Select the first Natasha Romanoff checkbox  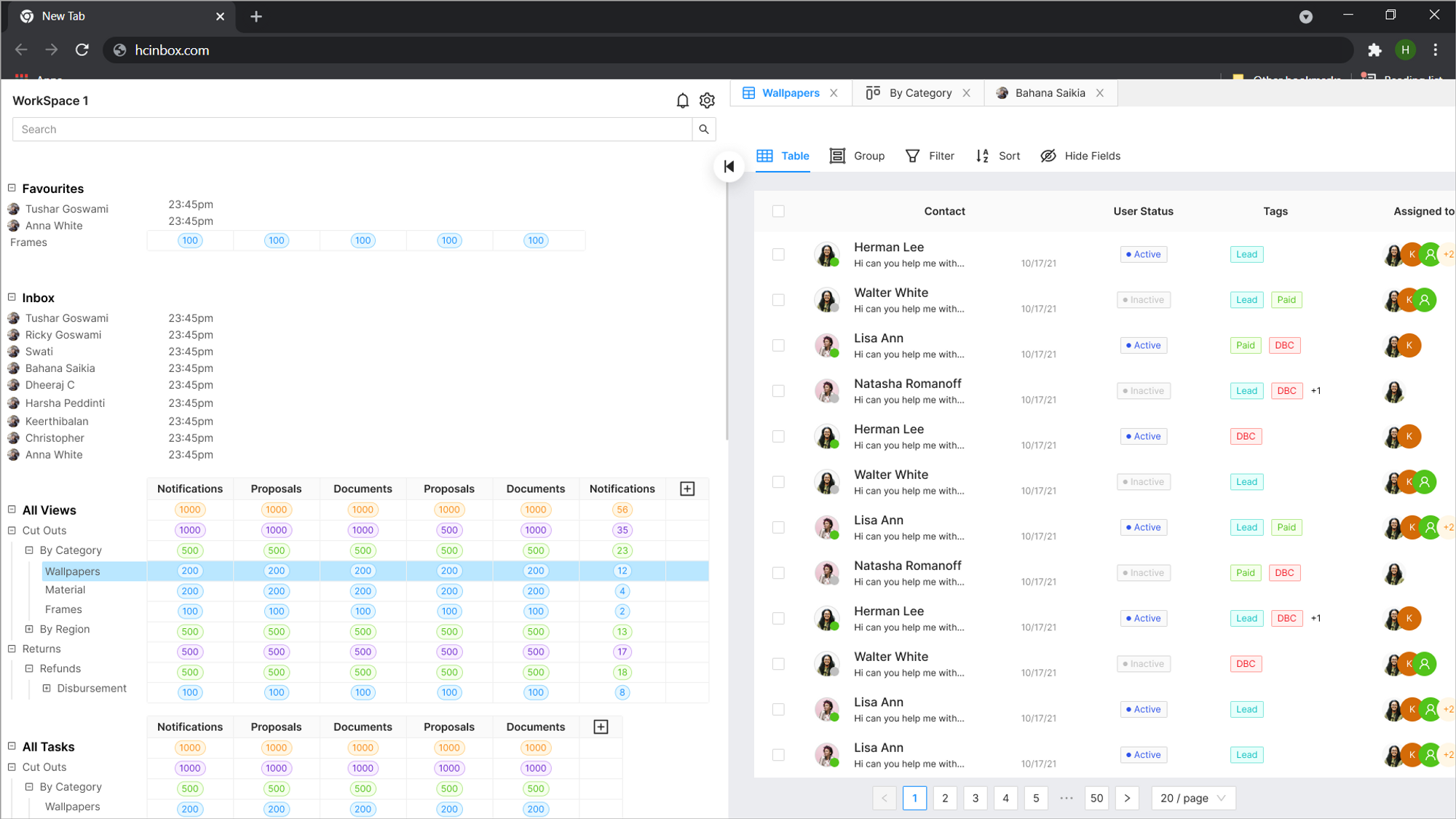[x=778, y=391]
